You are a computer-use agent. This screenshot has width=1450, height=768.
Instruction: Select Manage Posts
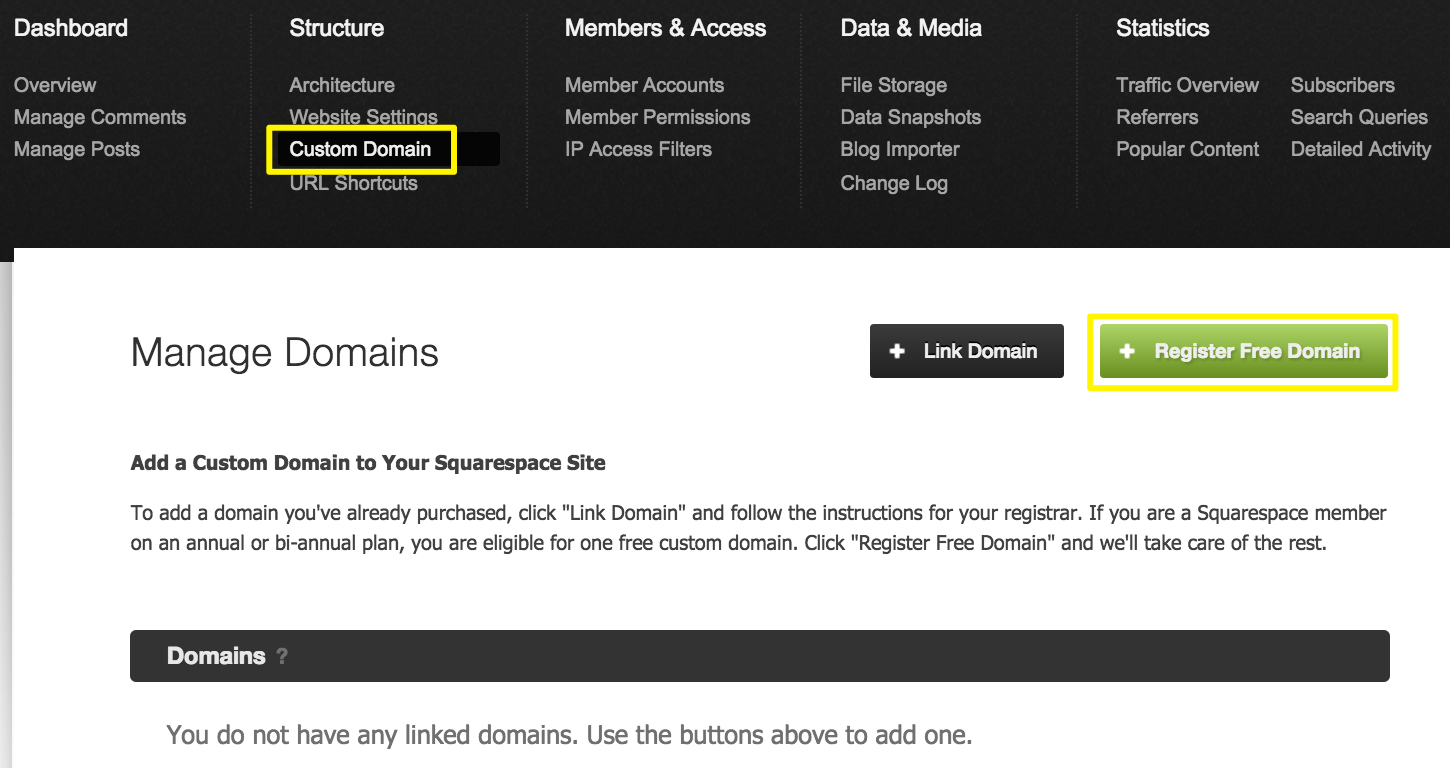(x=77, y=149)
